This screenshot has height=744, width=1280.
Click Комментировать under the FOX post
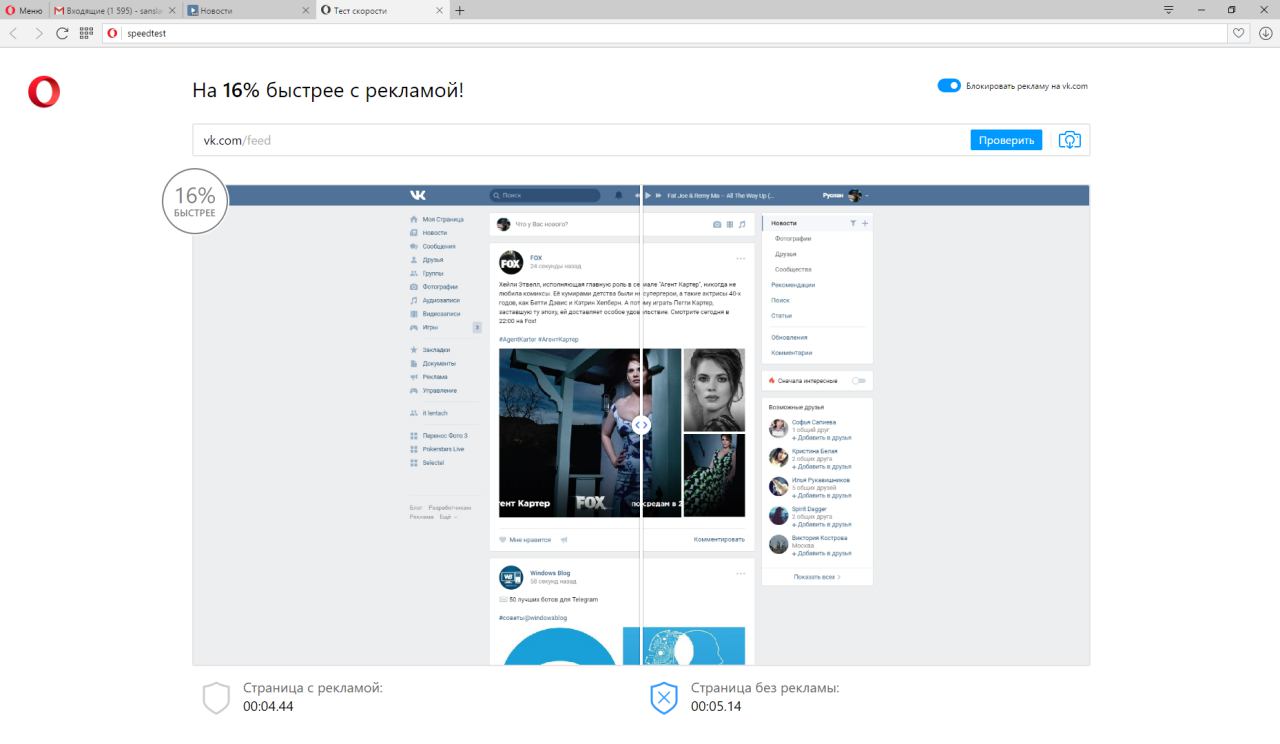click(719, 540)
